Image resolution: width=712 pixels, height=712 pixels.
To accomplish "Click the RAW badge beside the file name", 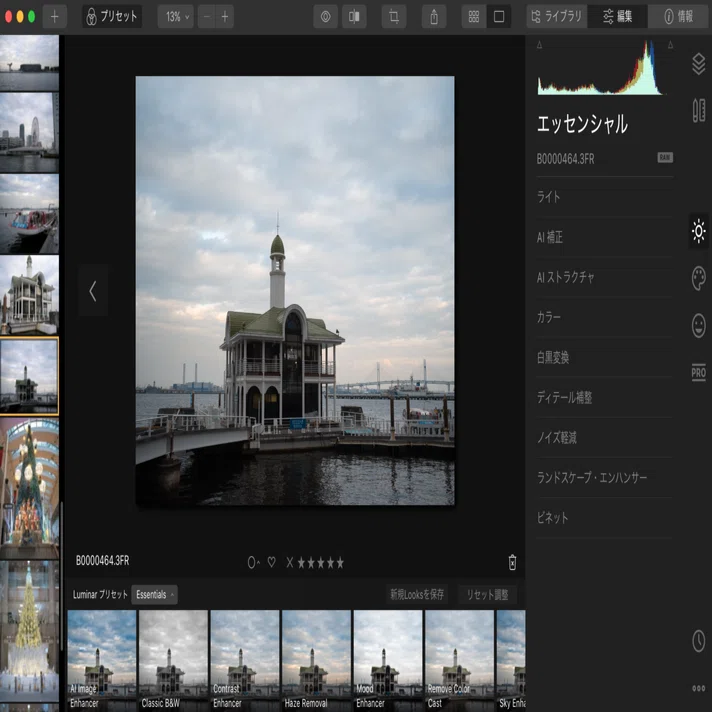I will click(x=665, y=158).
